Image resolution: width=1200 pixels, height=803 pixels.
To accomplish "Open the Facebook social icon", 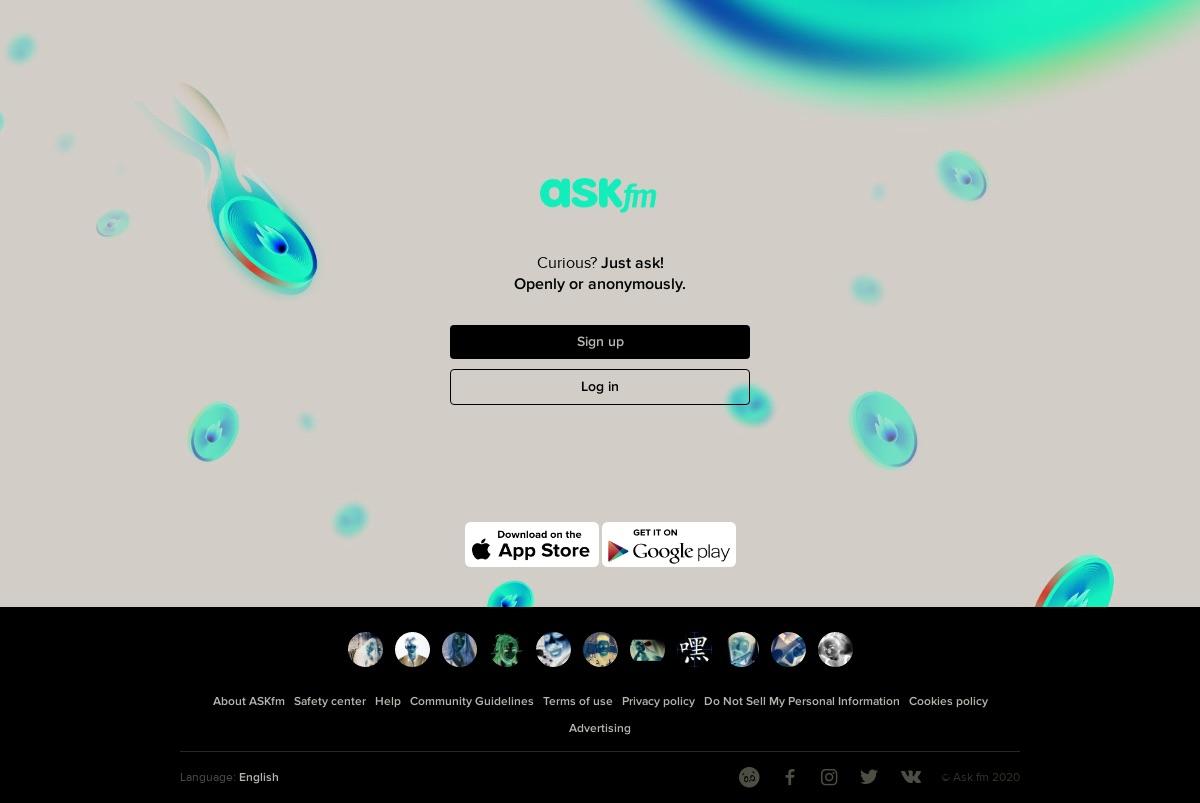I will (789, 777).
